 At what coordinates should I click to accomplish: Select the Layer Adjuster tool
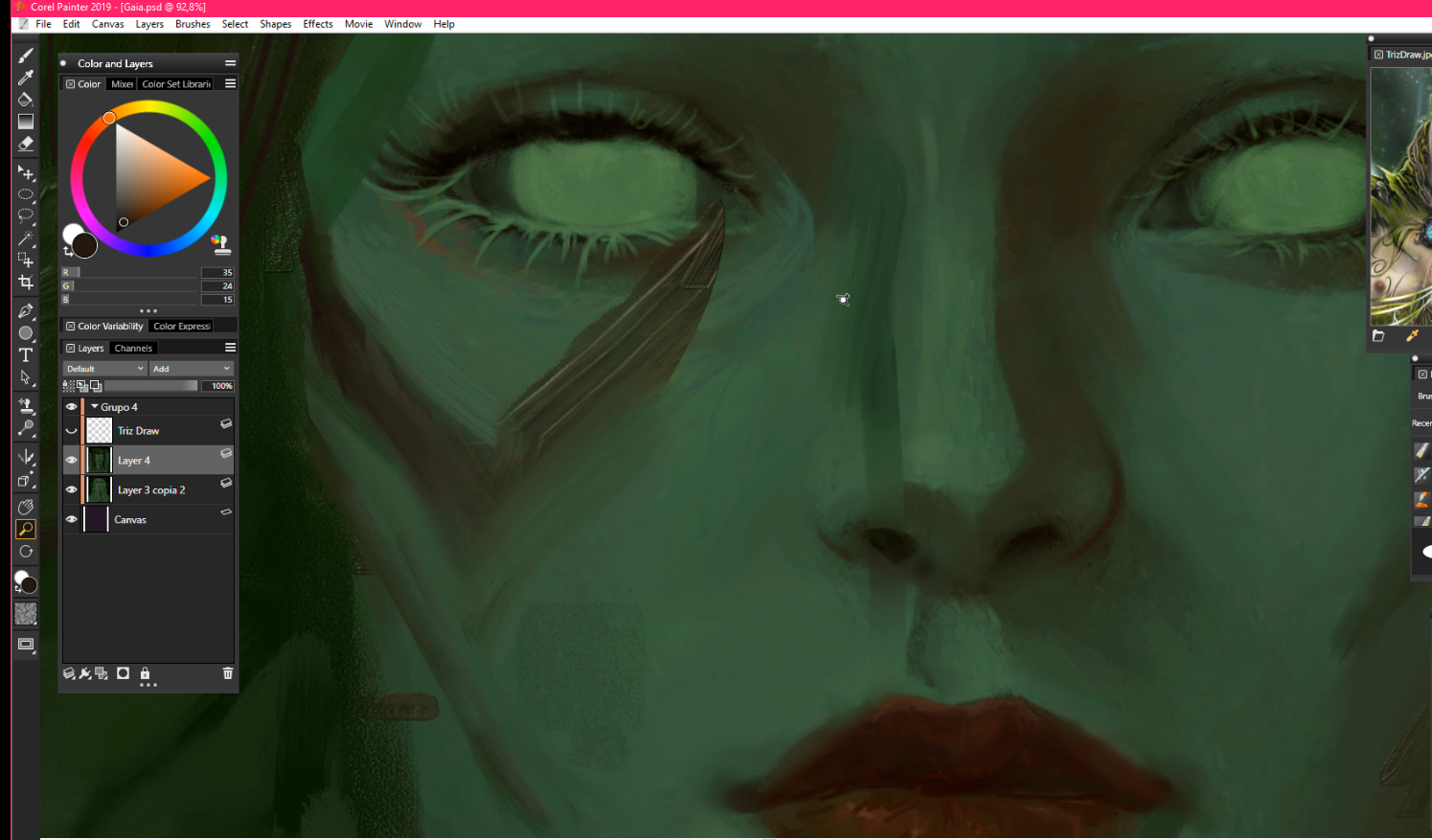[x=26, y=172]
